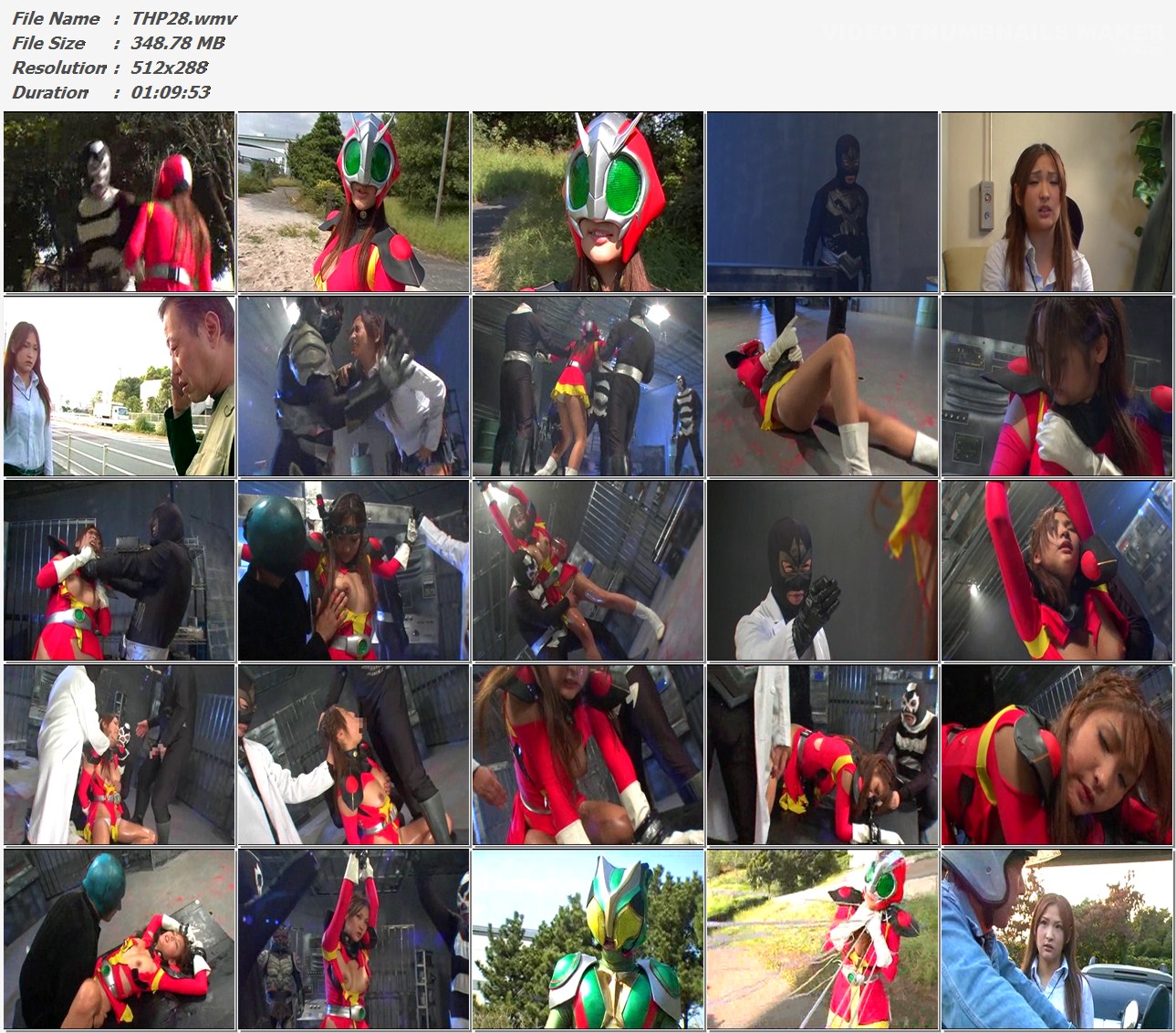The image size is (1176, 1033).
Task: Select the close-up red helmet thumbnail on grassy trail
Action: tap(588, 202)
